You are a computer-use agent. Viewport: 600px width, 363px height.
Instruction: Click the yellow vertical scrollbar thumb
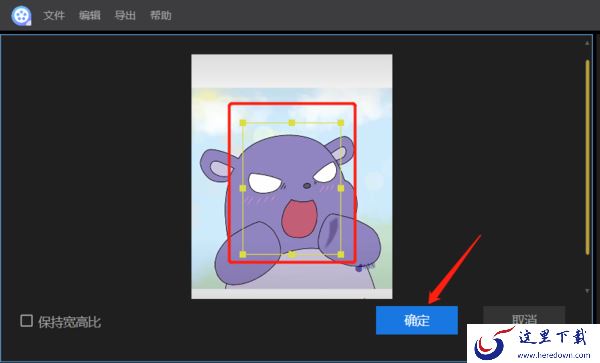tap(587, 157)
